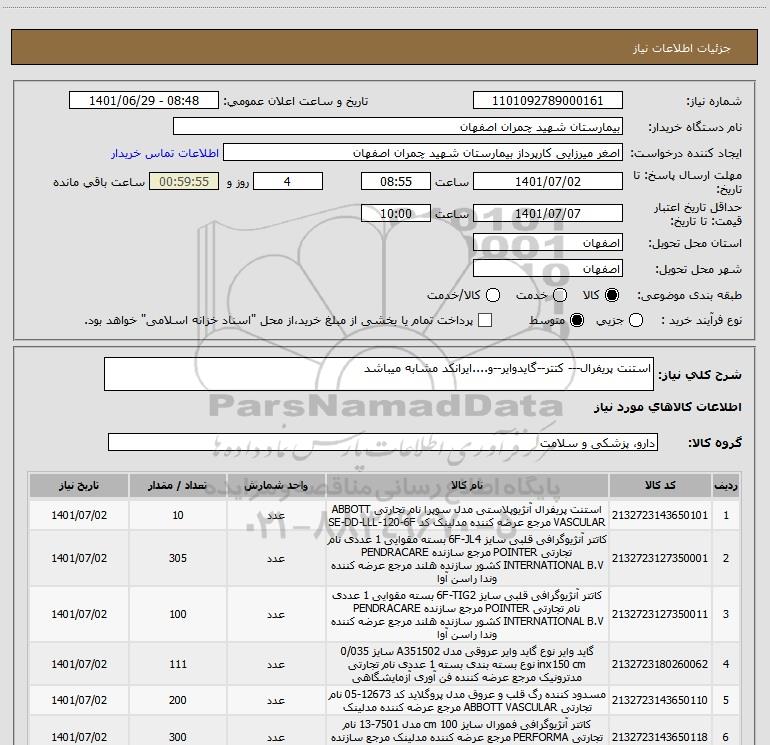Click the نام کالا column header
770x745 pixels.
tap(467, 486)
